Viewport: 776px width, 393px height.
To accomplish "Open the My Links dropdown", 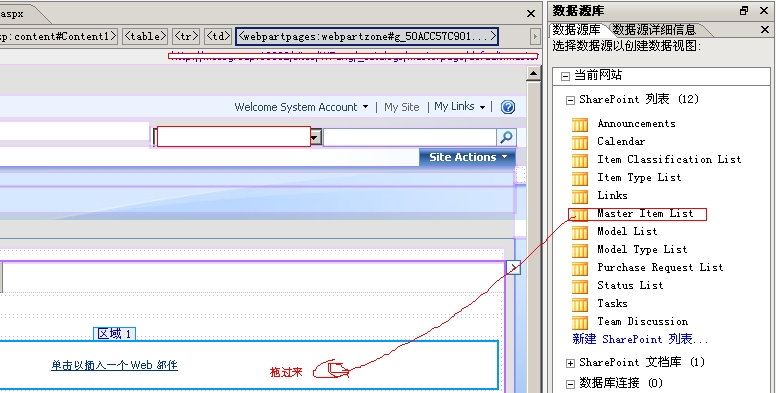I will tap(460, 106).
